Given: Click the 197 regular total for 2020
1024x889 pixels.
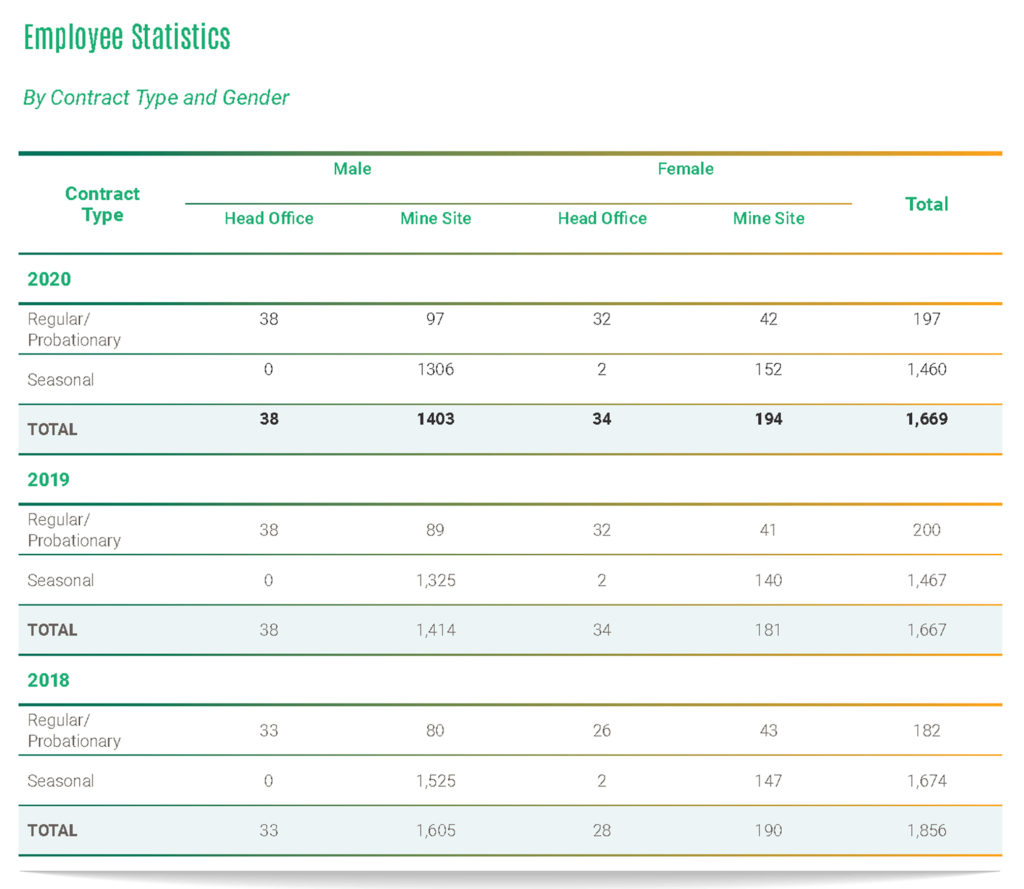Looking at the screenshot, I should (926, 319).
